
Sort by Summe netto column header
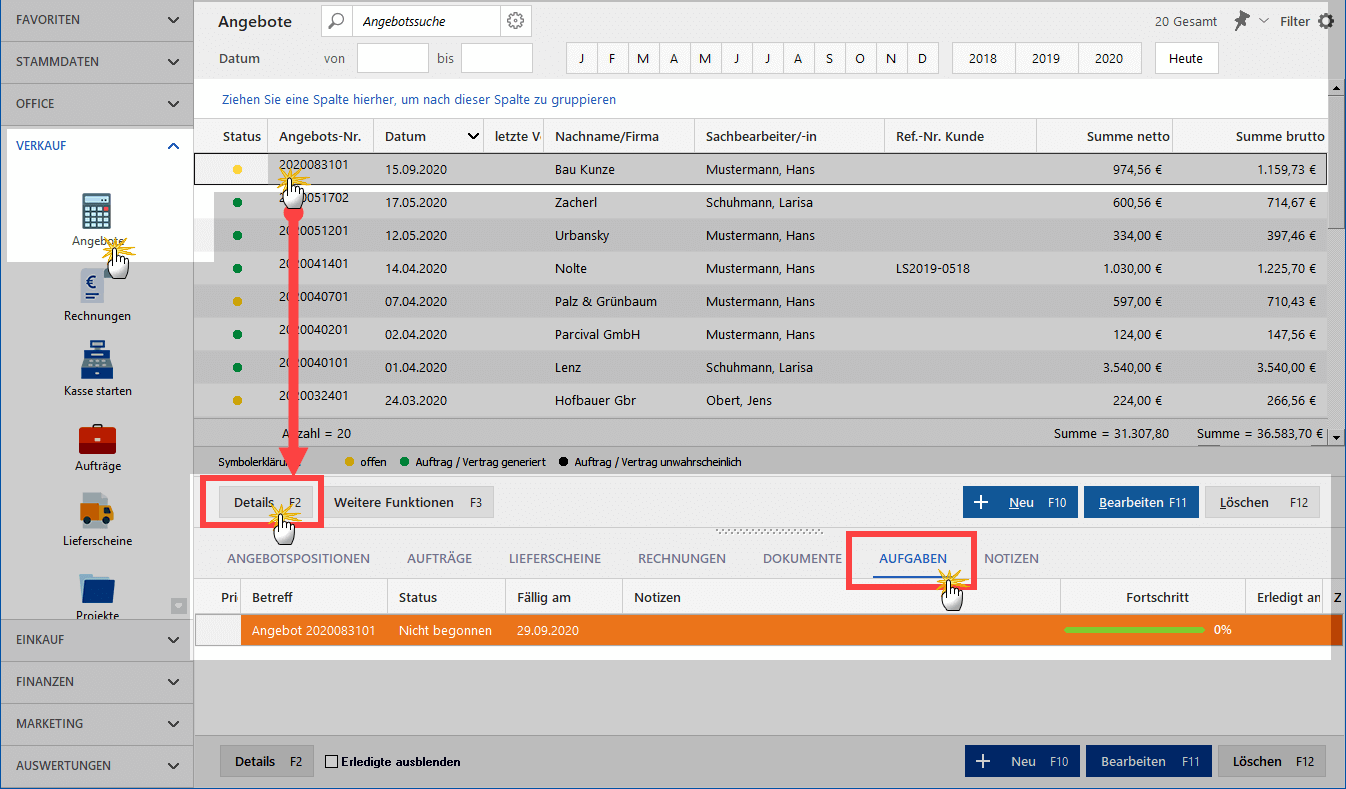[1103, 136]
